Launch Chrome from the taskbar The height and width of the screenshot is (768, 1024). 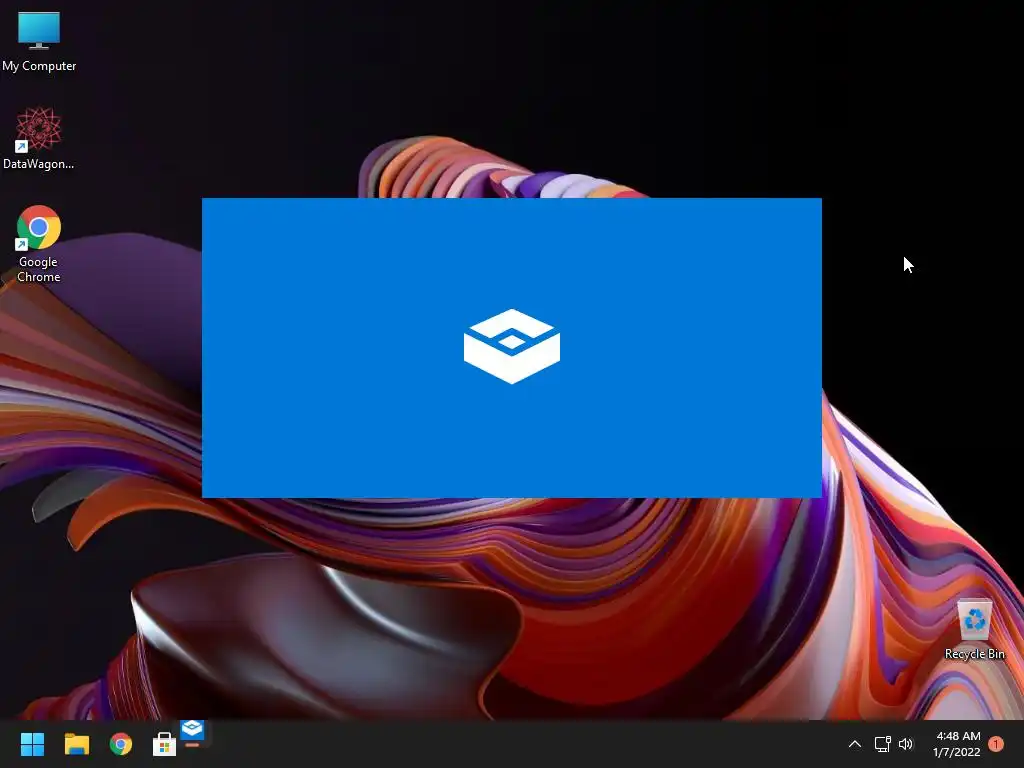tap(121, 744)
